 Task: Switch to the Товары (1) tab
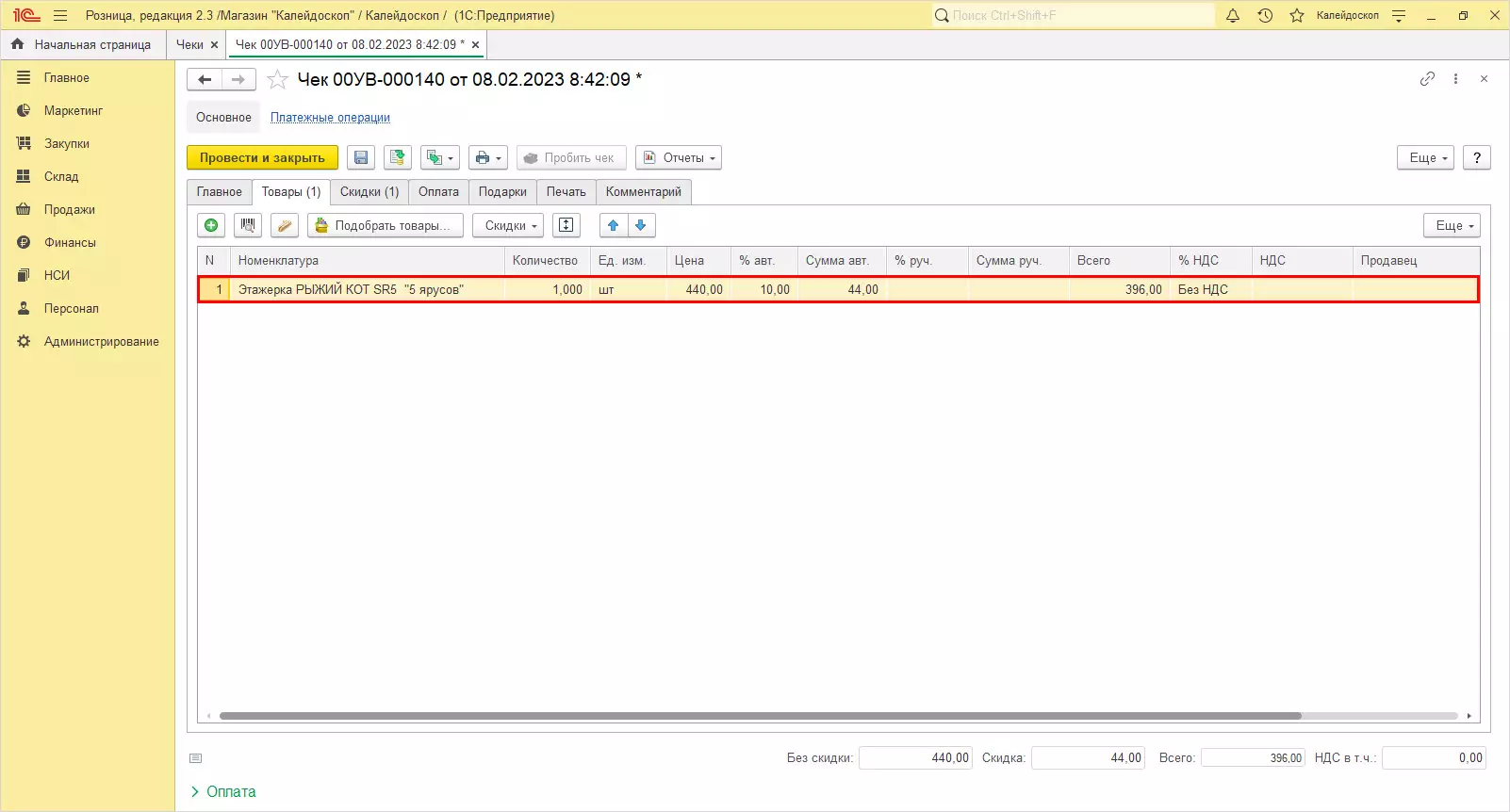[291, 192]
